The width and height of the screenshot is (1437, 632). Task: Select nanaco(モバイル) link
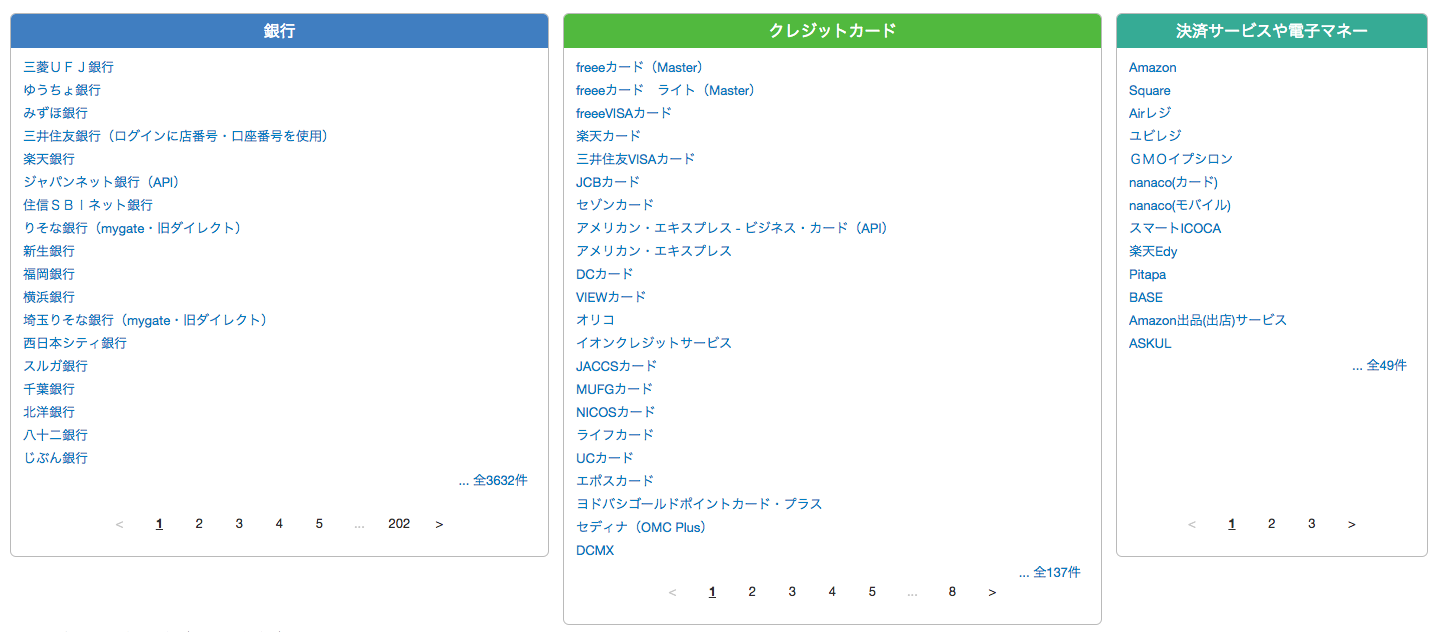1180,205
